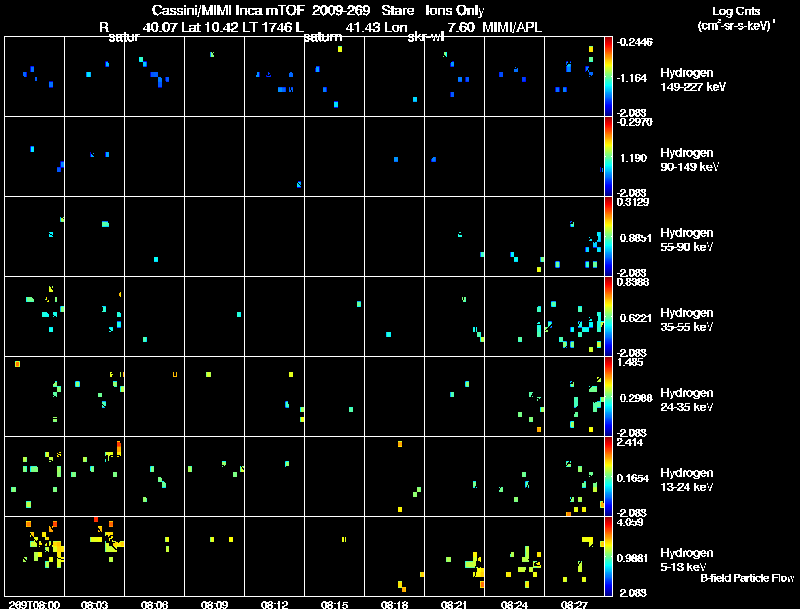This screenshot has width=800, height=609.
Task: Click the 5-13 keV panel at 08:21
Action: point(454,556)
